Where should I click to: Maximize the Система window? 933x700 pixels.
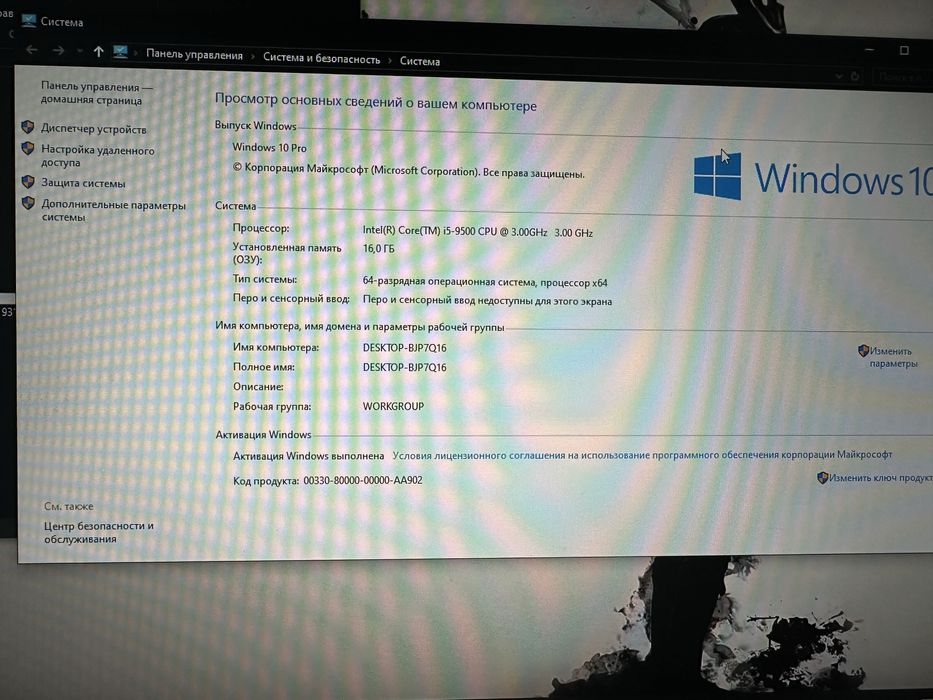[904, 50]
